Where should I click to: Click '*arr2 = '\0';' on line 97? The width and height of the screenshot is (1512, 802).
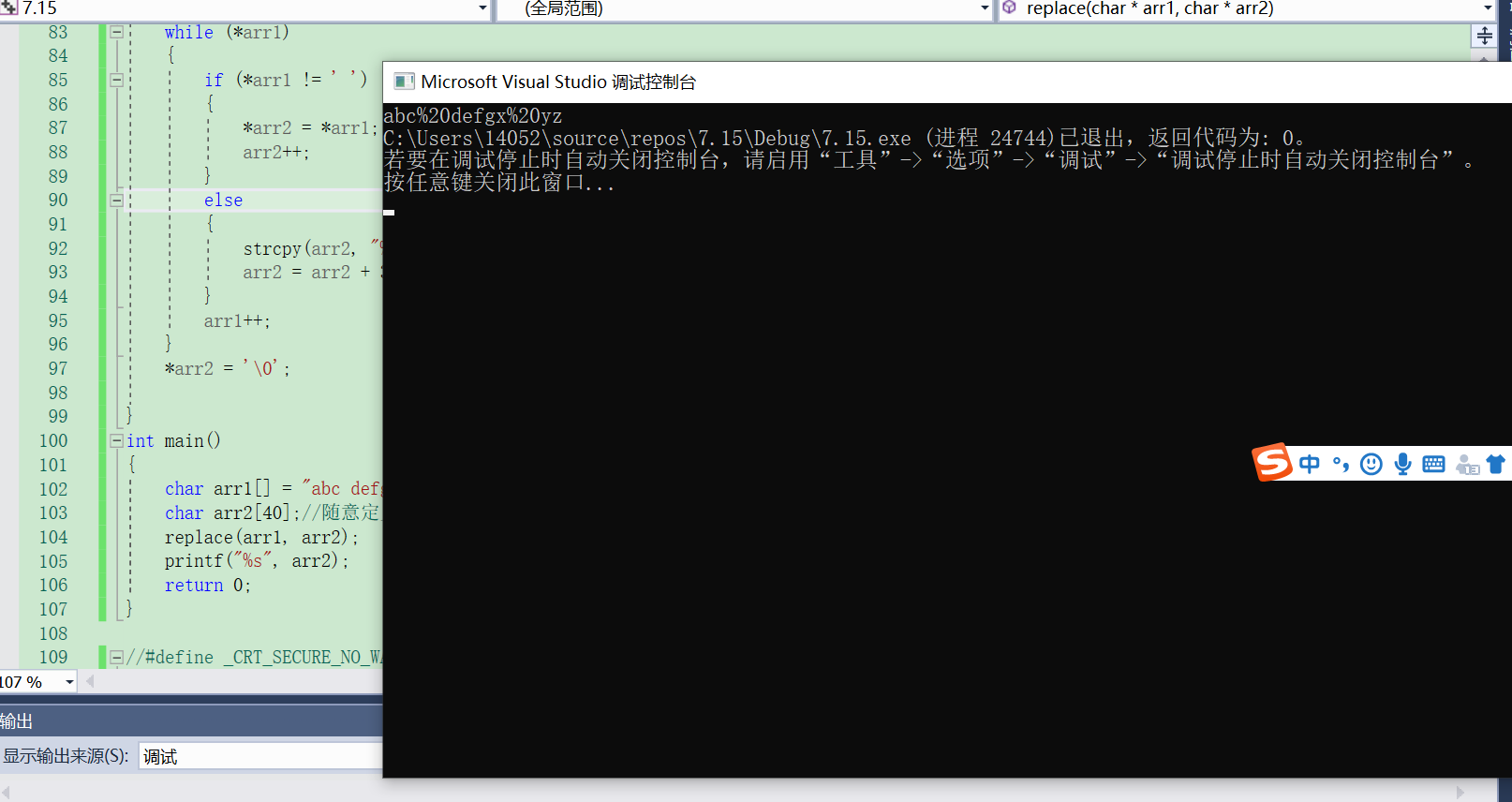point(228,368)
